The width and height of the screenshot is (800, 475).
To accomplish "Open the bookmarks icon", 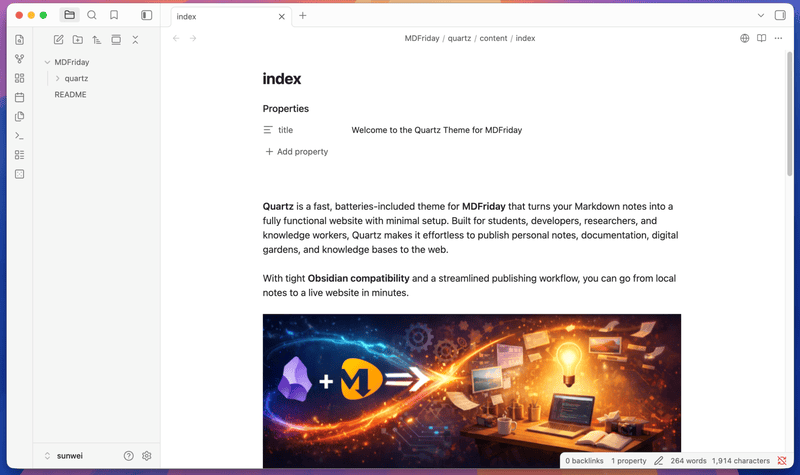I will (x=114, y=15).
